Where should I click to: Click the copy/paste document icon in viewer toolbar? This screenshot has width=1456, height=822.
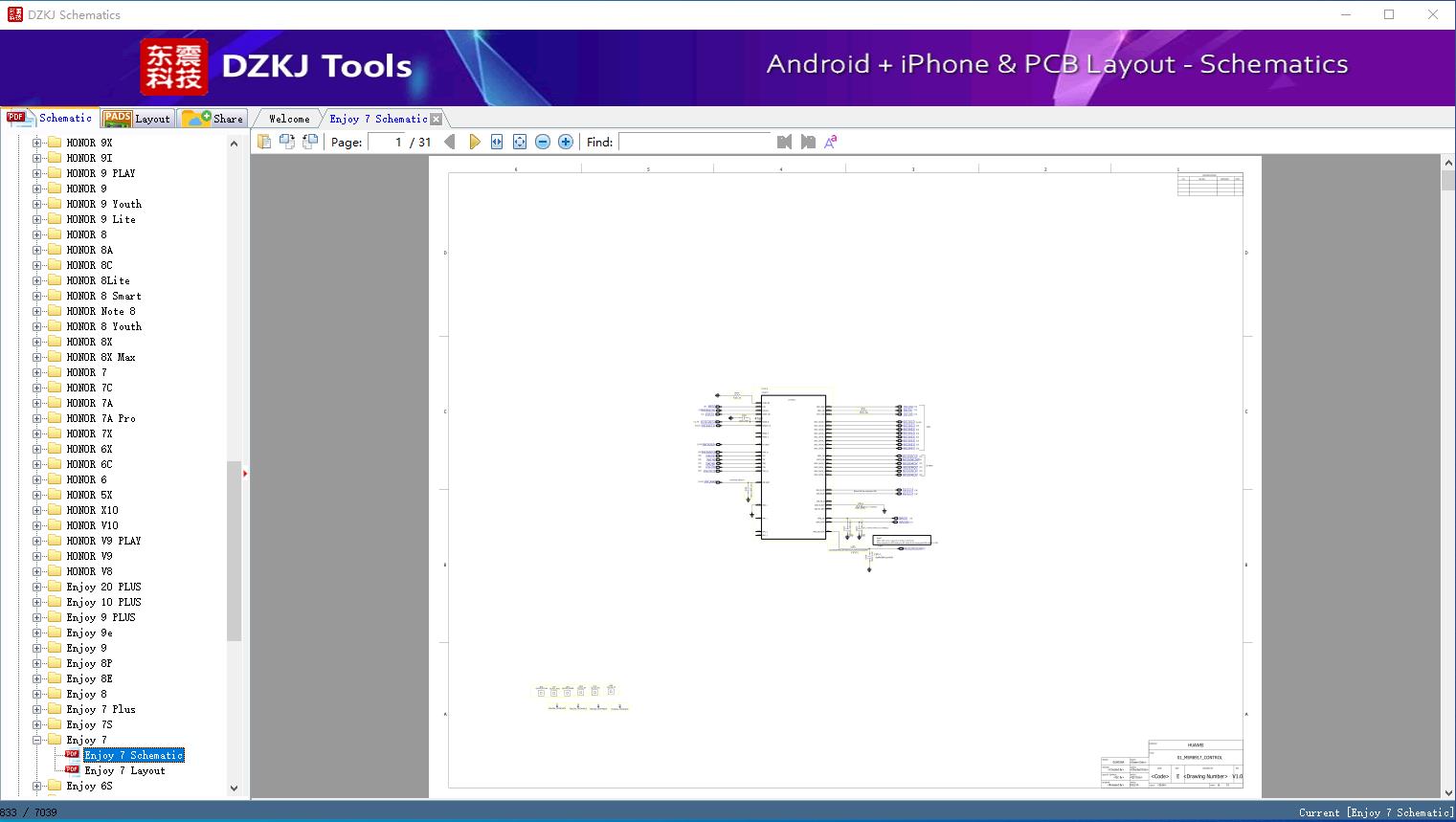pos(264,142)
